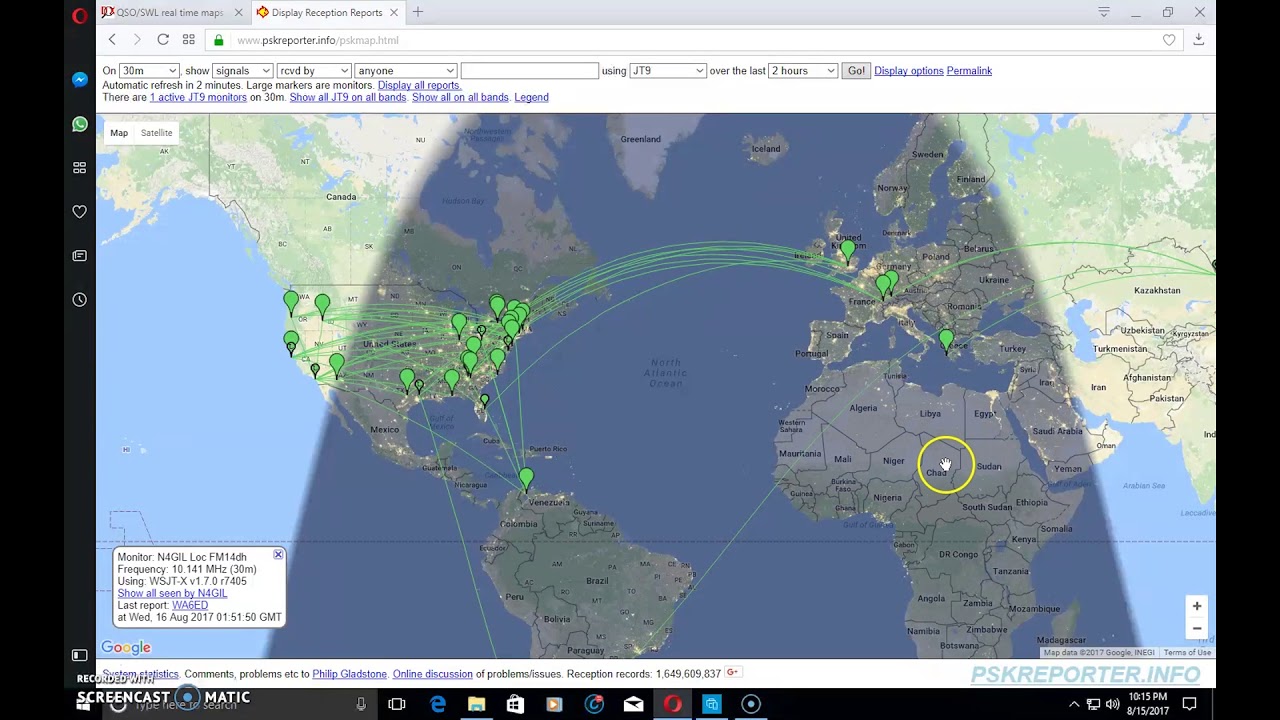This screenshot has height=720, width=1280.
Task: Open downloads arrow icon
Action: (1198, 40)
